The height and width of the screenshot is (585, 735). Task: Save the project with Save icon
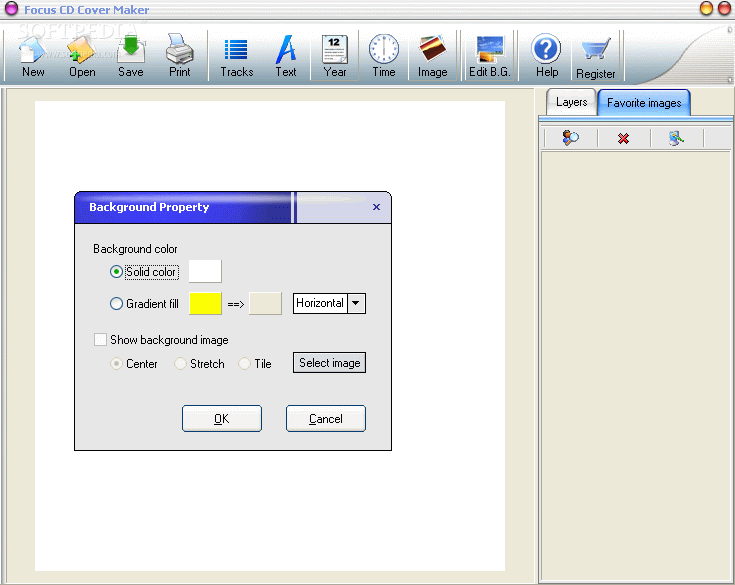point(131,56)
